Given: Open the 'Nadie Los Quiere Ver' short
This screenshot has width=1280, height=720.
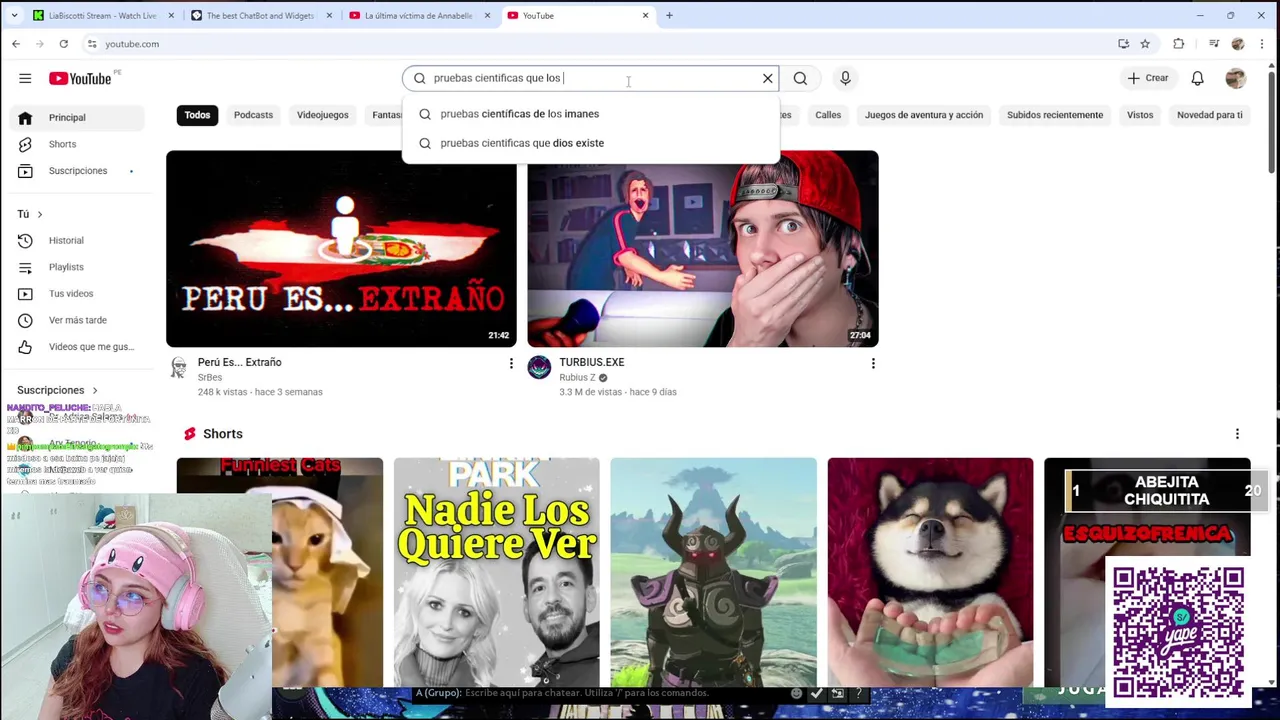Looking at the screenshot, I should pos(497,572).
